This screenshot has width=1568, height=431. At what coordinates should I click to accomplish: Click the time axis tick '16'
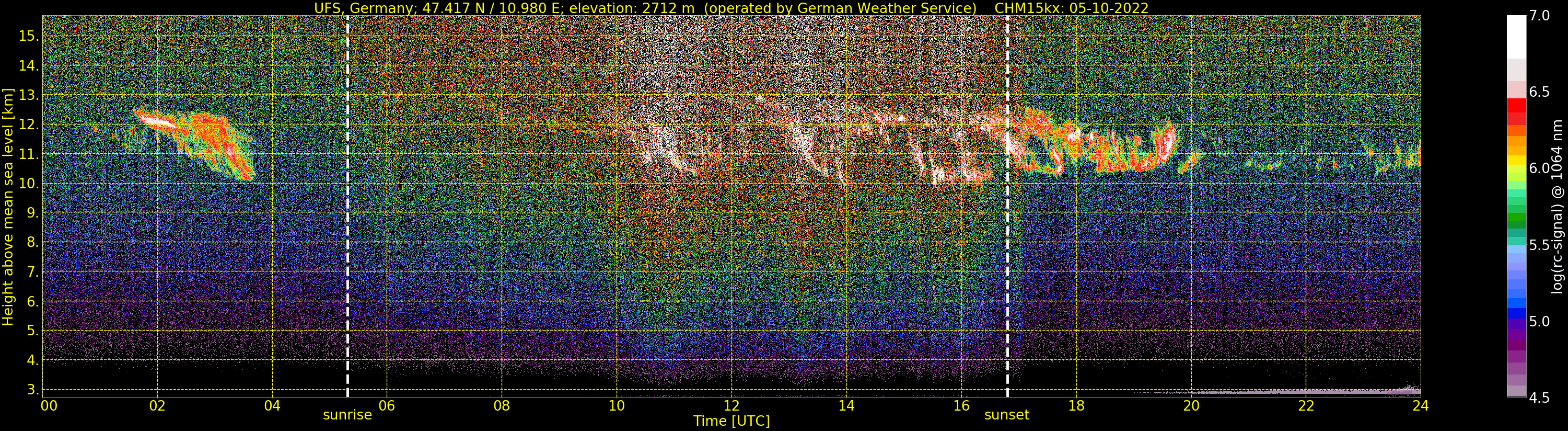(x=961, y=405)
